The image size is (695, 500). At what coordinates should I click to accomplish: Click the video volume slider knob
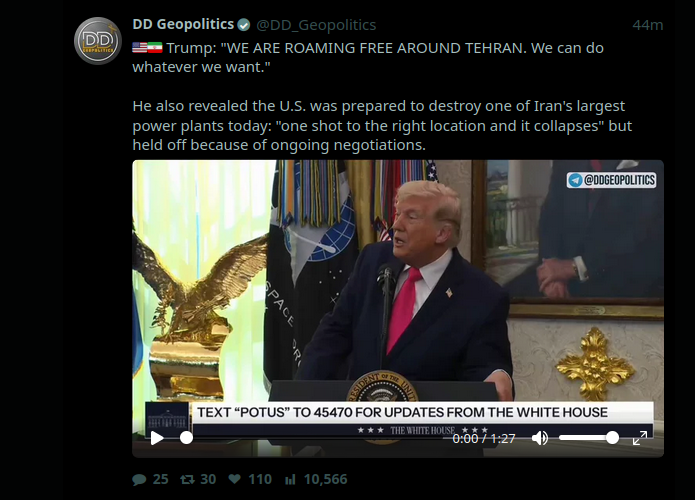[612, 438]
